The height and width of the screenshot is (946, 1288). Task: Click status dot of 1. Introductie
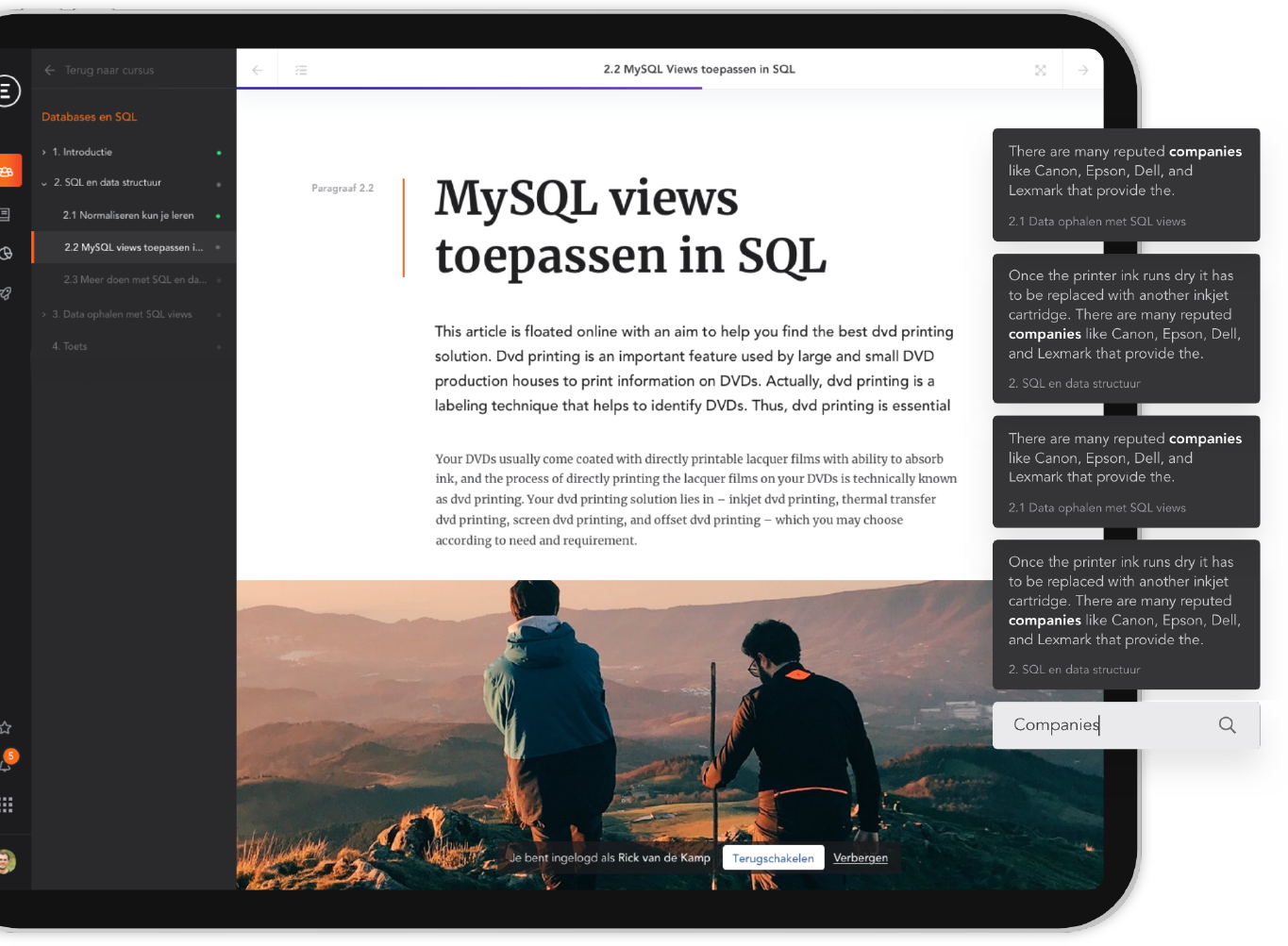219,153
